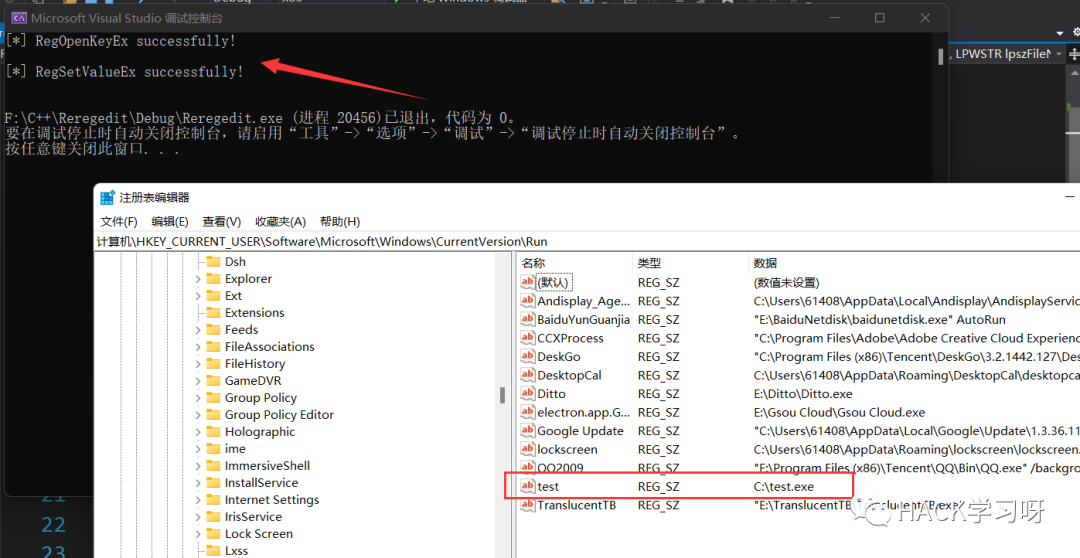Click the registry path address bar

(x=587, y=241)
